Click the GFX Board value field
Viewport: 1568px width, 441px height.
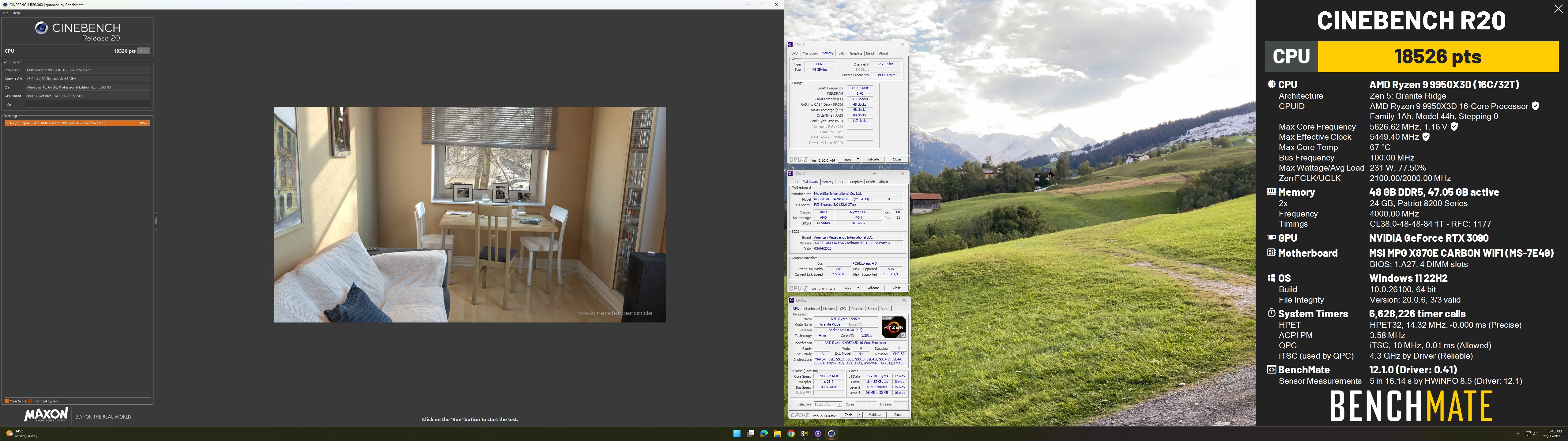pyautogui.click(x=87, y=96)
